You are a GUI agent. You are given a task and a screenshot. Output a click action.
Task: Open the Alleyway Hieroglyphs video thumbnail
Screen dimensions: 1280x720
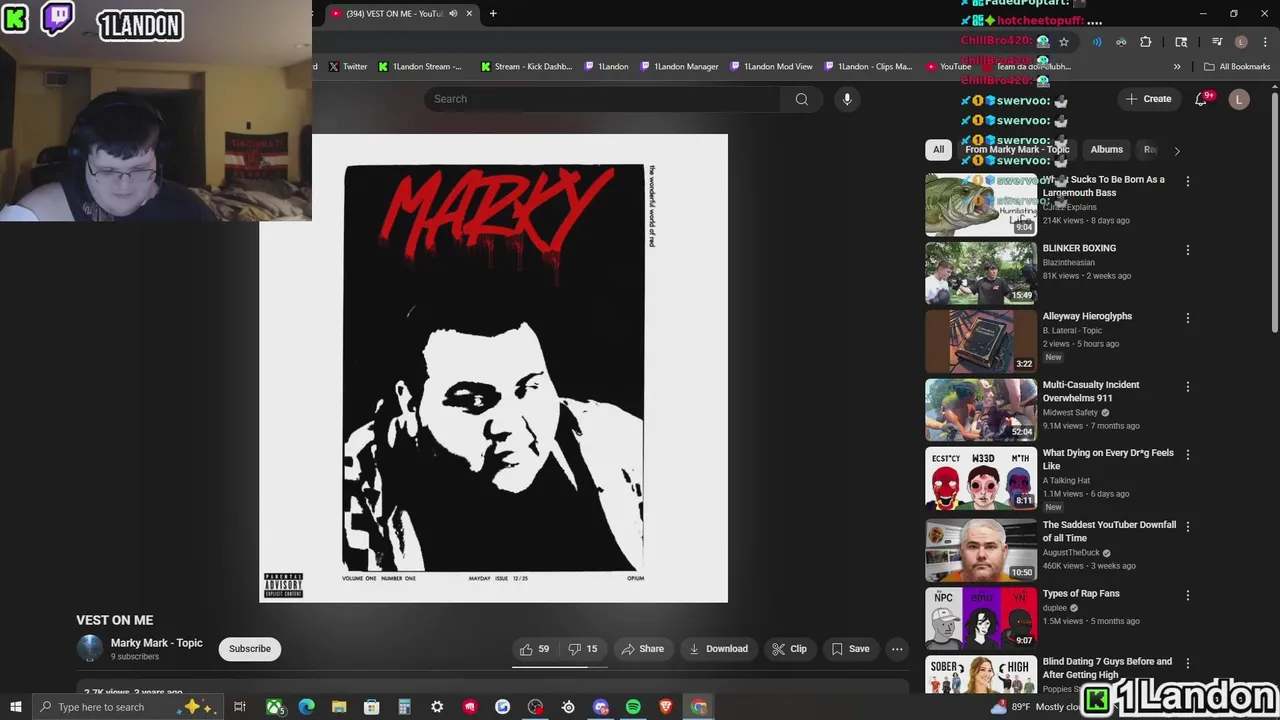(x=981, y=341)
